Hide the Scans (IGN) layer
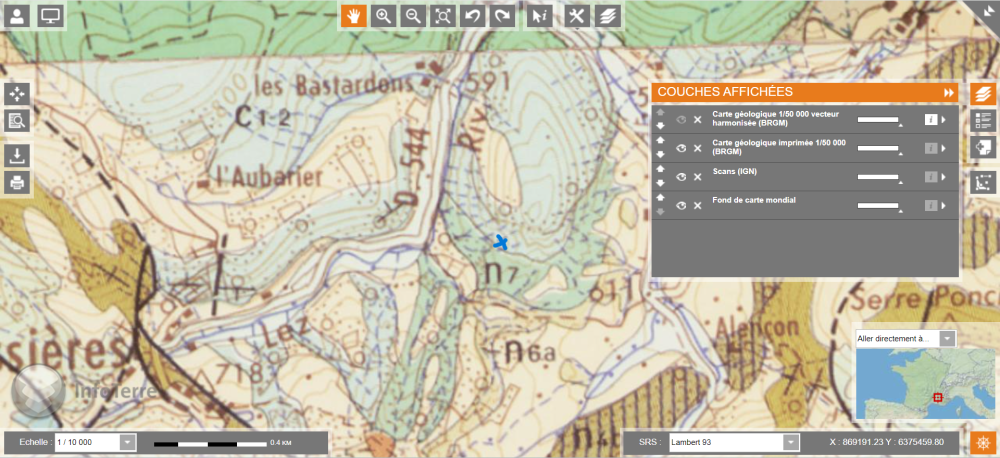 [680, 177]
